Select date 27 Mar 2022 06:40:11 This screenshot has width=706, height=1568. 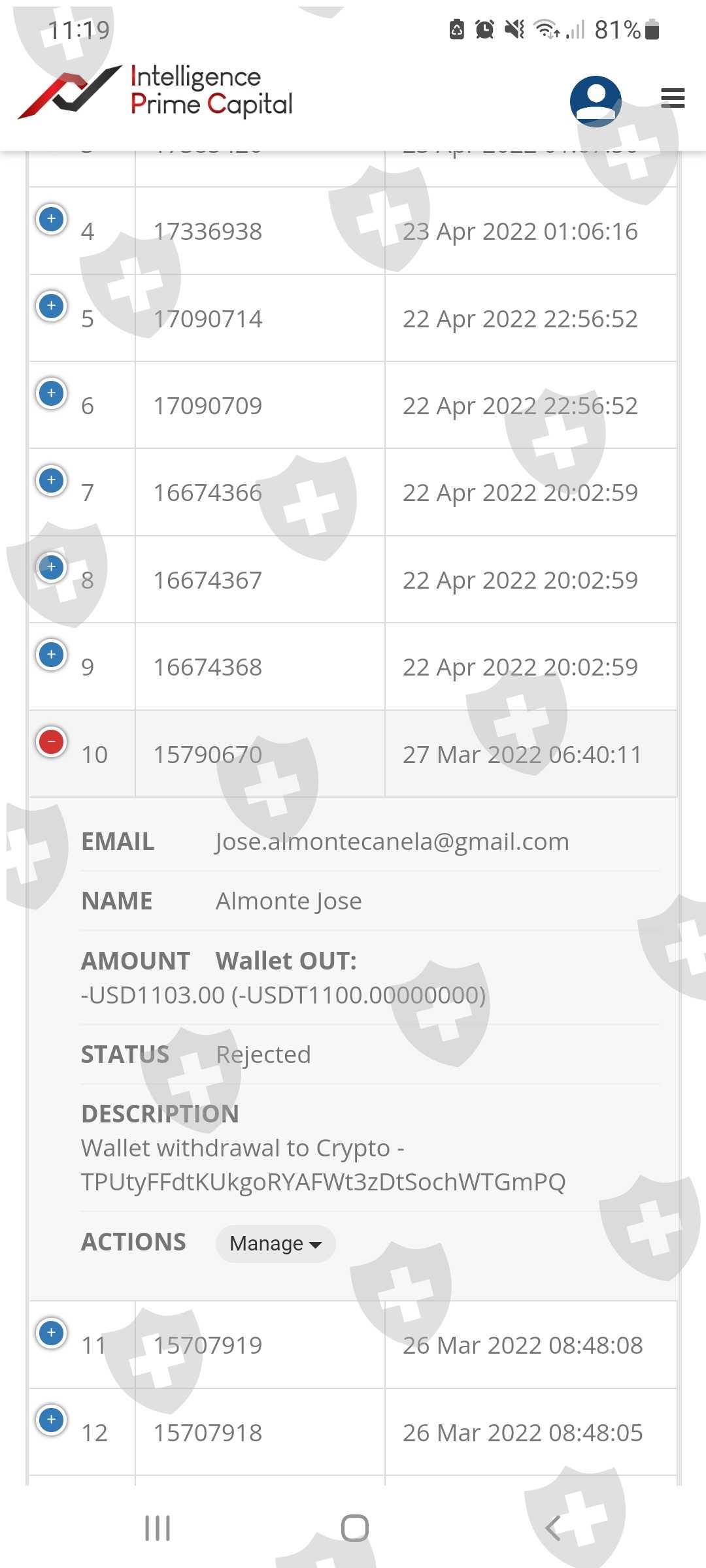[x=523, y=755]
